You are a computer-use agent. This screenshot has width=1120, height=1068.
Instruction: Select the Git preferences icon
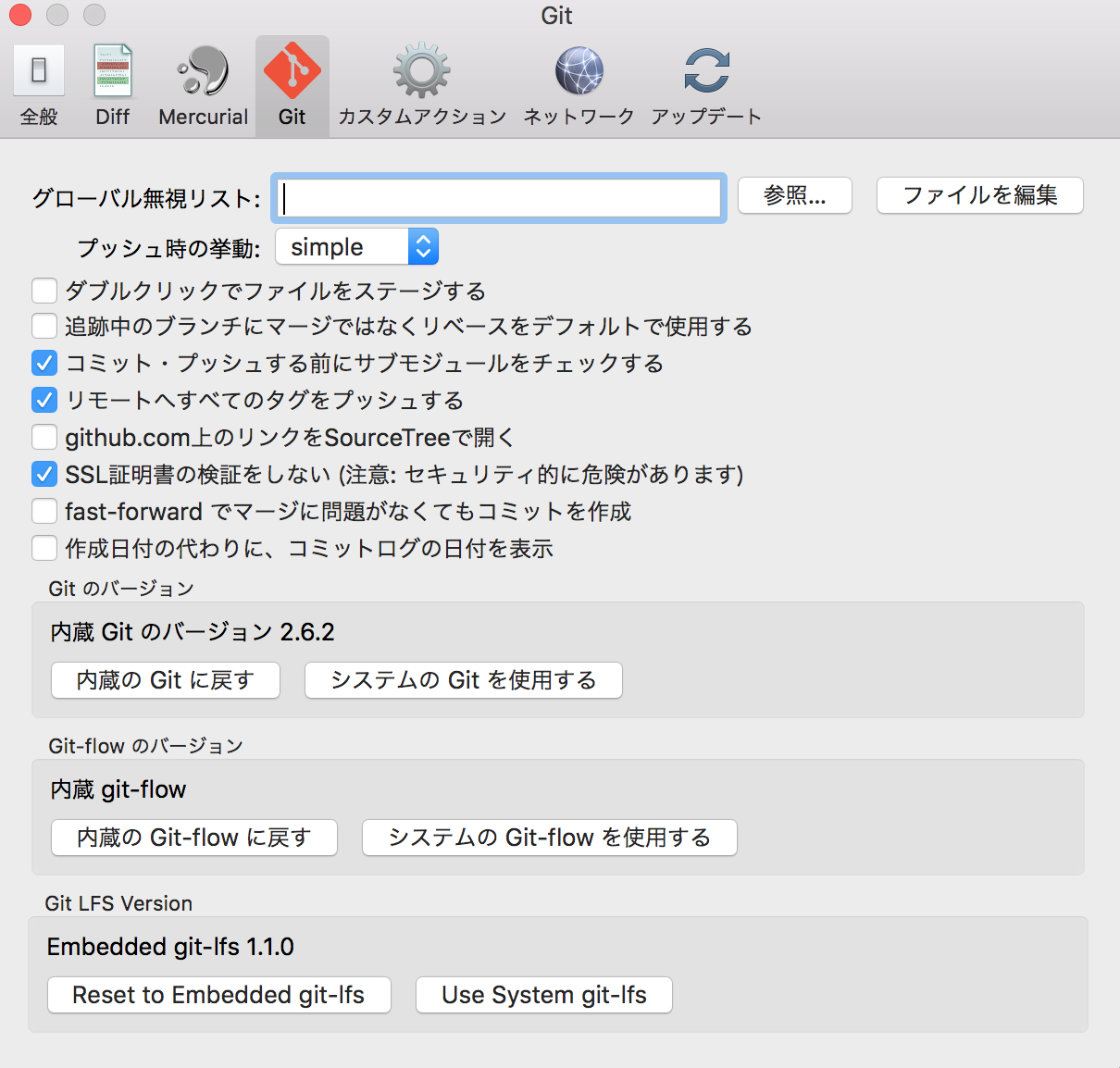(292, 70)
